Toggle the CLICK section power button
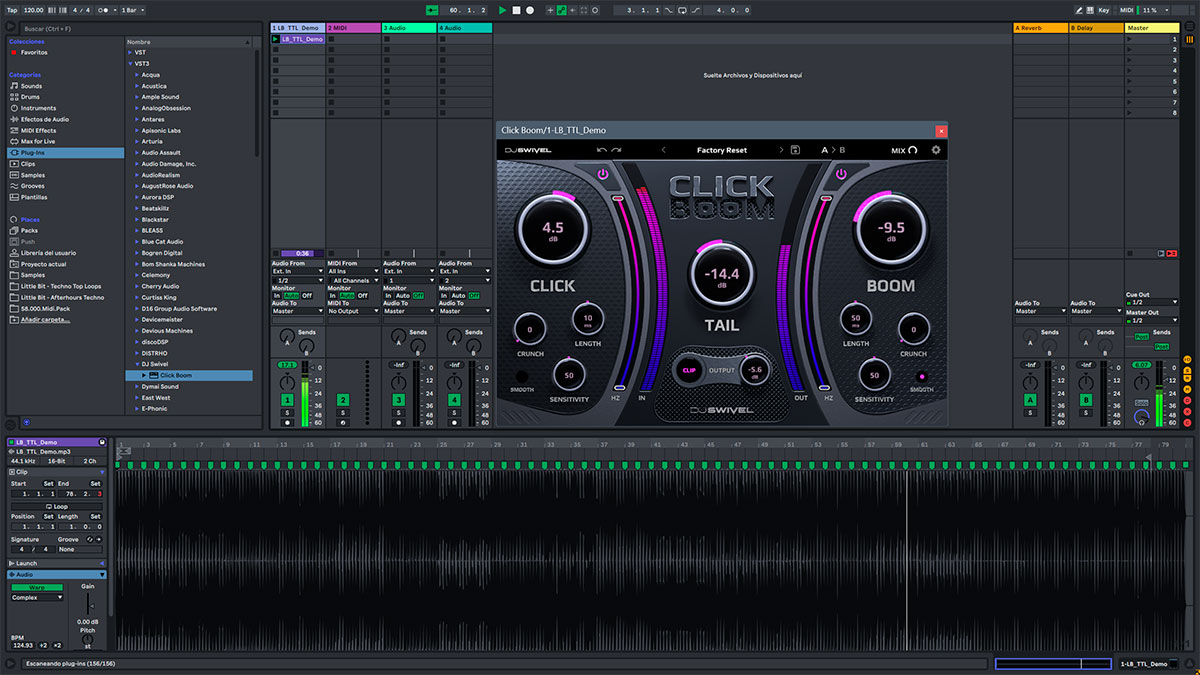 (x=602, y=174)
